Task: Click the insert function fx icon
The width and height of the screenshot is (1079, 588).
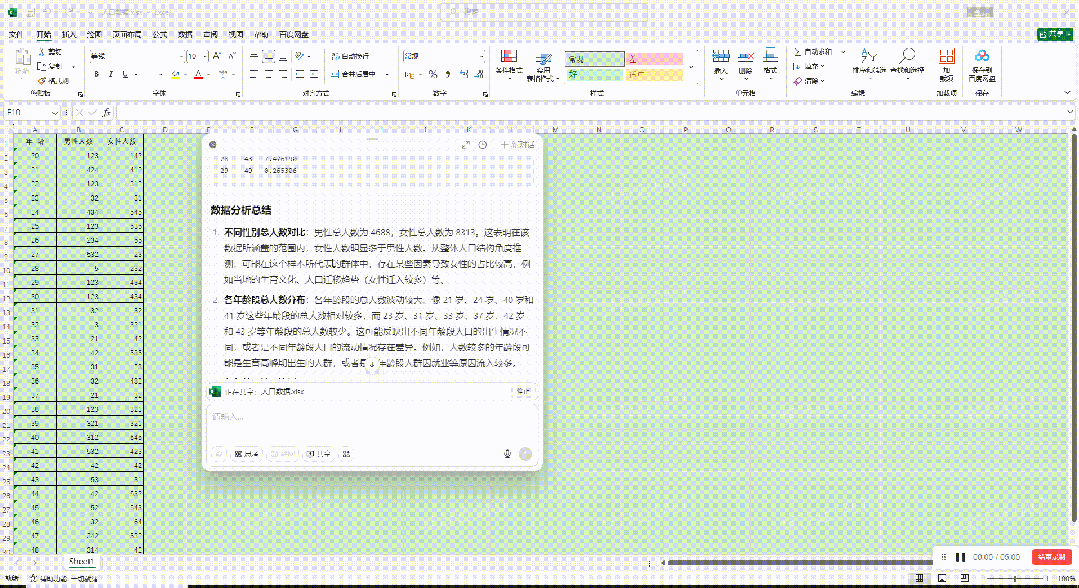Action: (x=107, y=112)
